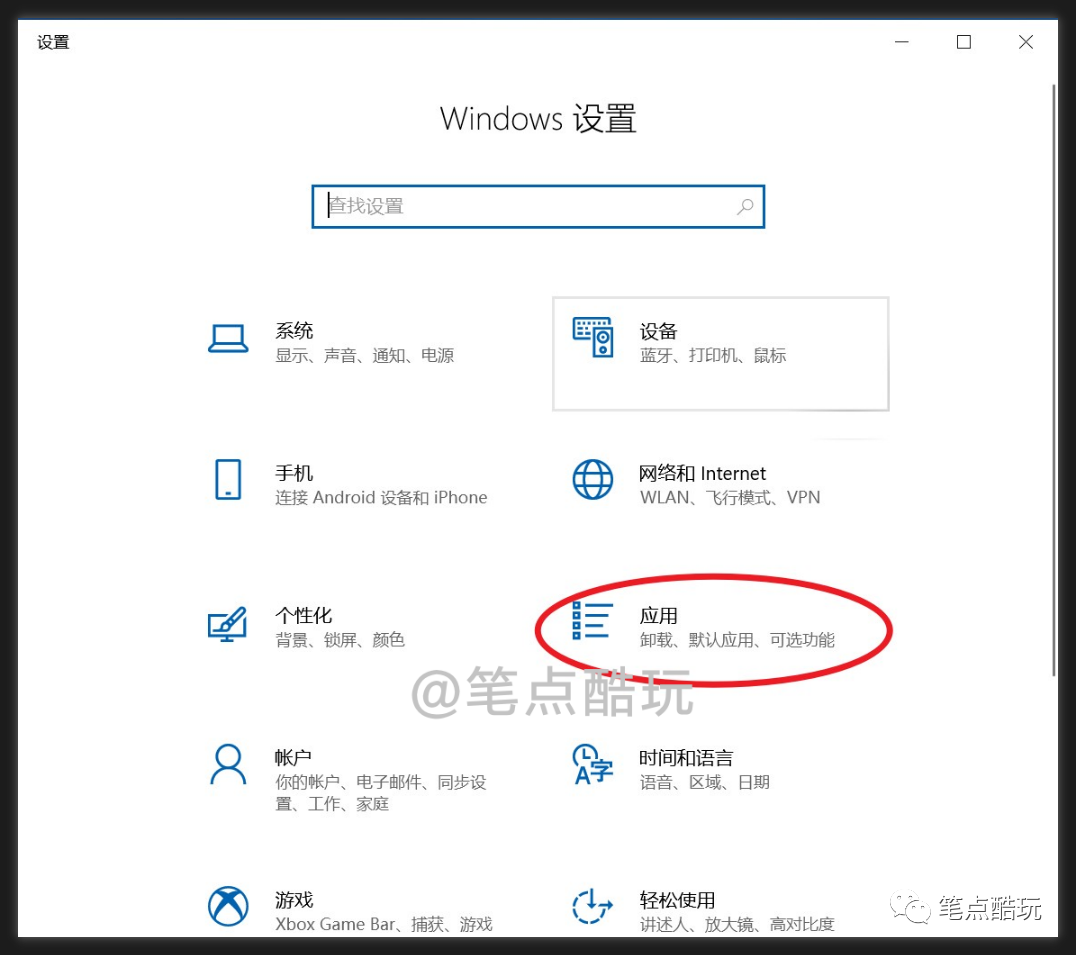1076x955 pixels.
Task: Click the description 讲述人、放大镜、高对比度
Action: pyautogui.click(x=737, y=924)
